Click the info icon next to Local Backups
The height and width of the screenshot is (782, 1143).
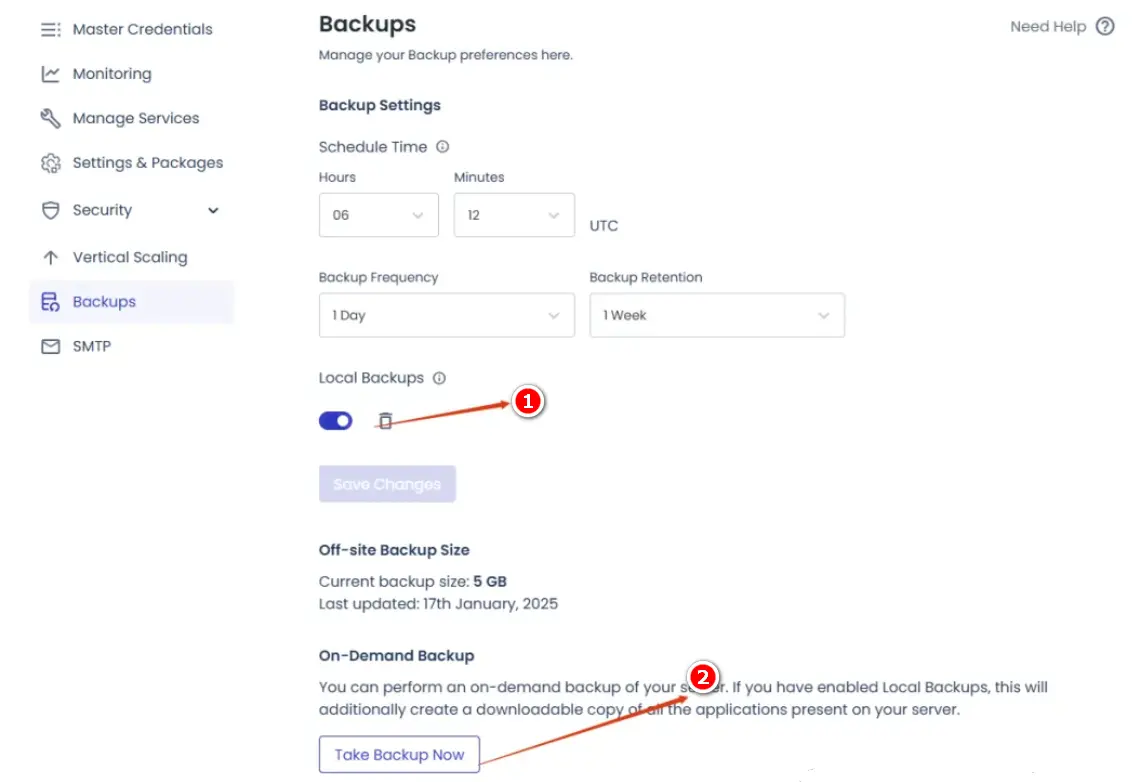tap(439, 378)
